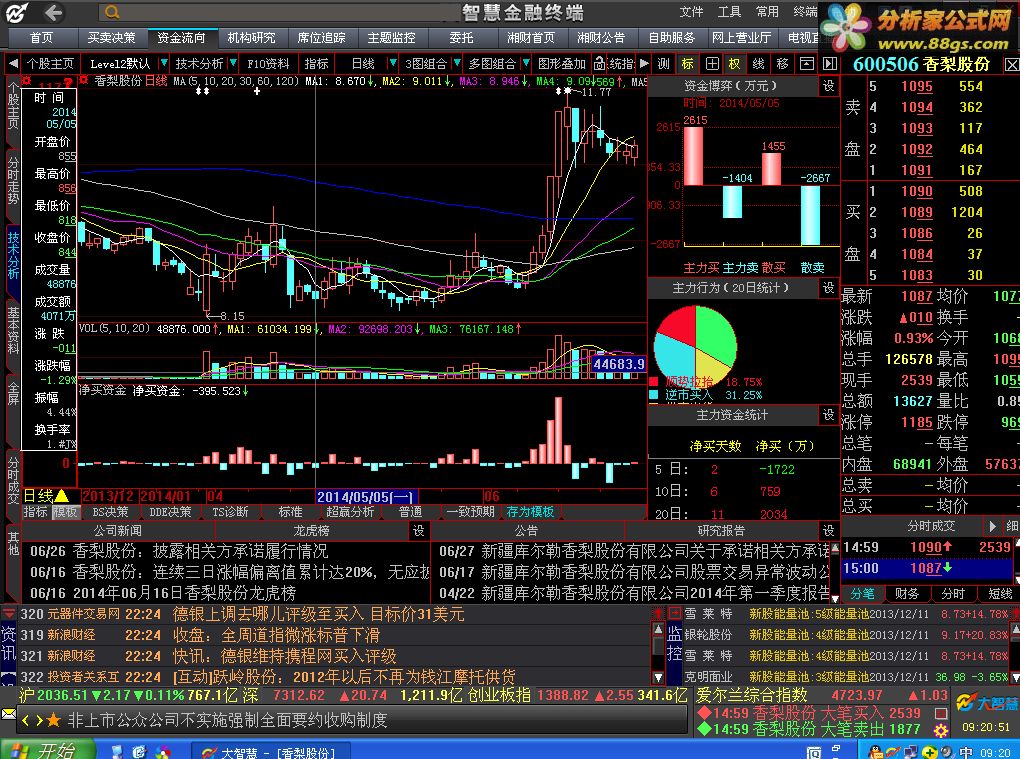Viewport: 1020px width, 759px height.
Task: Select the 技术分析 sidebar tab
Action: tap(13, 255)
